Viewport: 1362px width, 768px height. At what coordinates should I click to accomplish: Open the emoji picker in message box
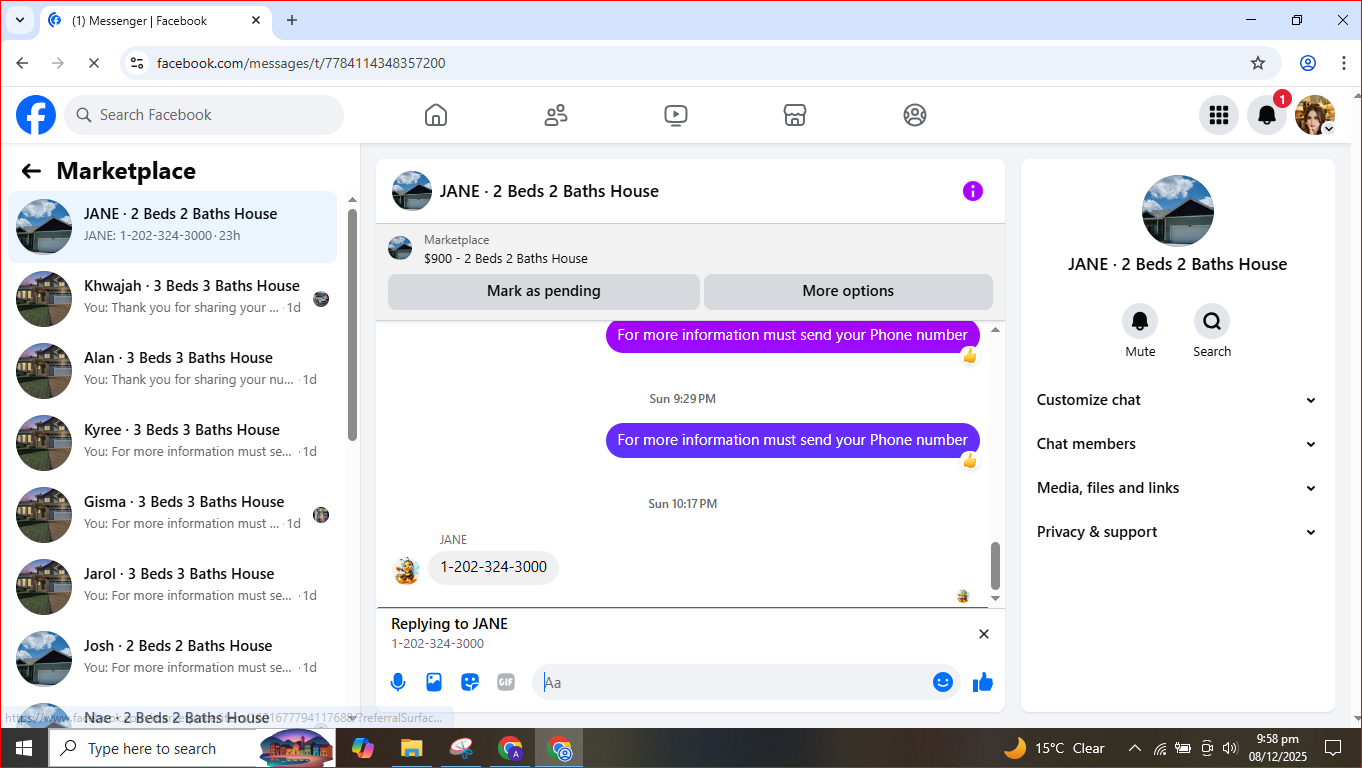coord(943,682)
